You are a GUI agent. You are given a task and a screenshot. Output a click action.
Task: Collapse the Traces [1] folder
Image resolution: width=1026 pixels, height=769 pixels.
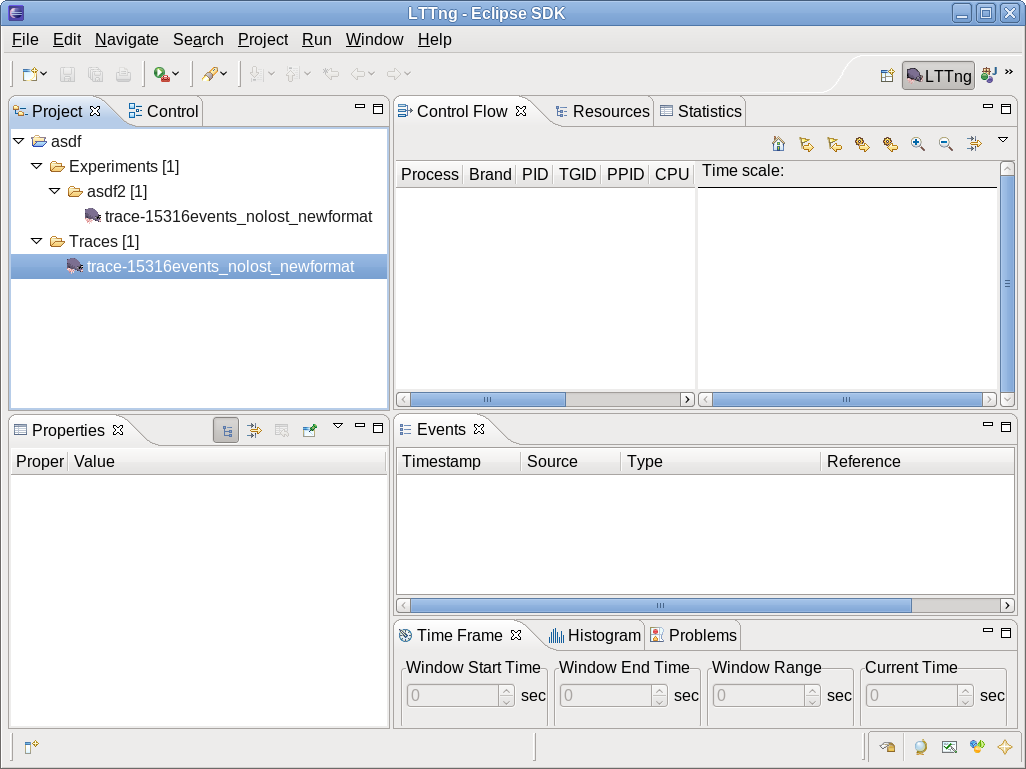[37, 241]
